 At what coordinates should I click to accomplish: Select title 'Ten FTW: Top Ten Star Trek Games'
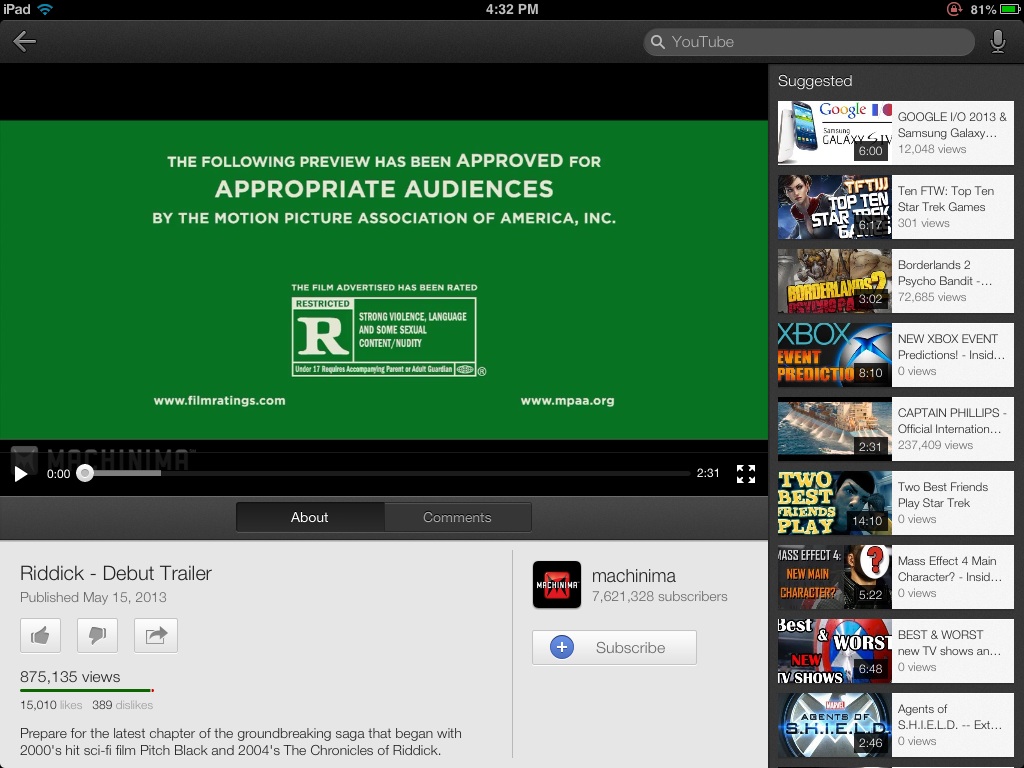tap(945, 199)
